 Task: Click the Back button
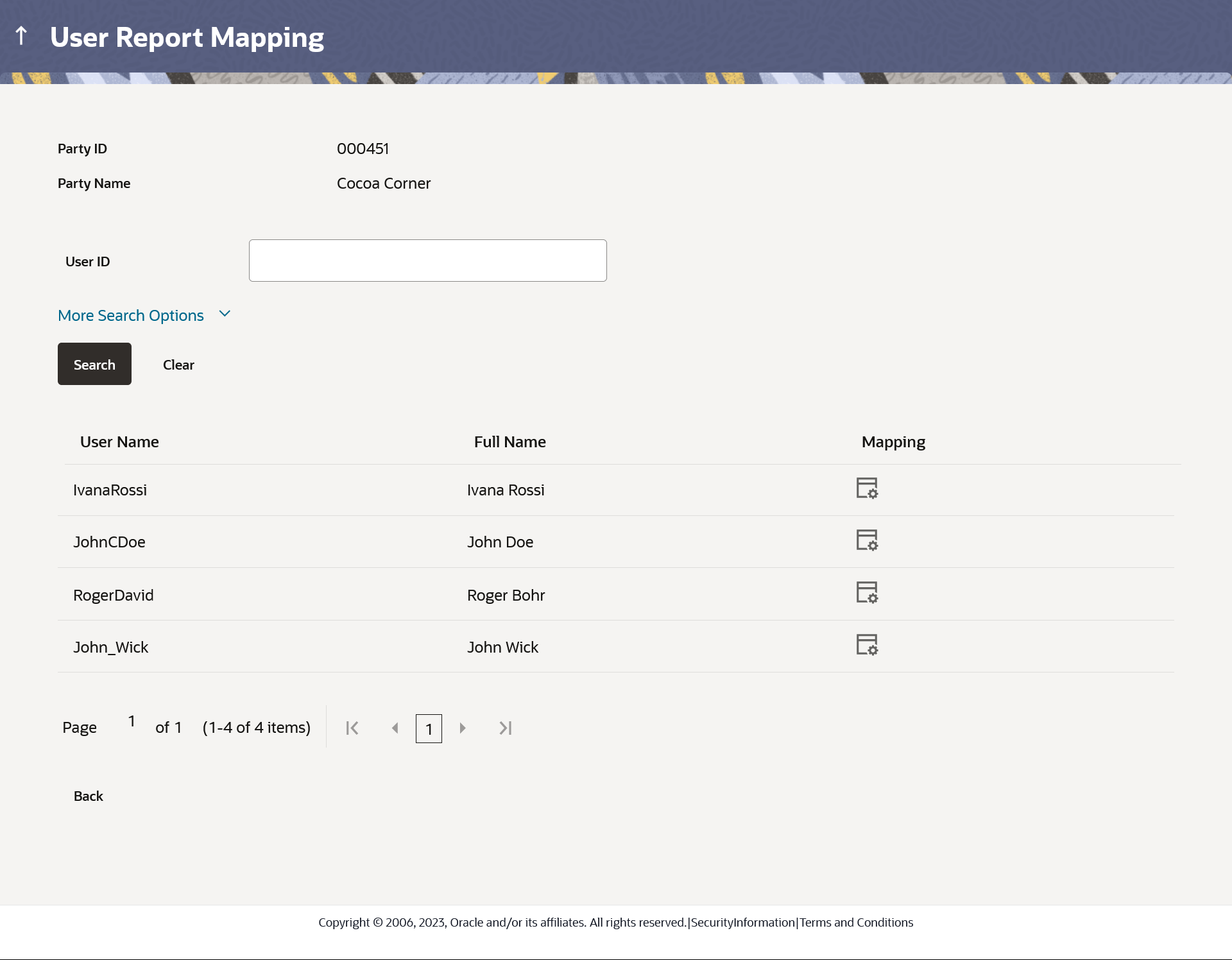tap(89, 796)
